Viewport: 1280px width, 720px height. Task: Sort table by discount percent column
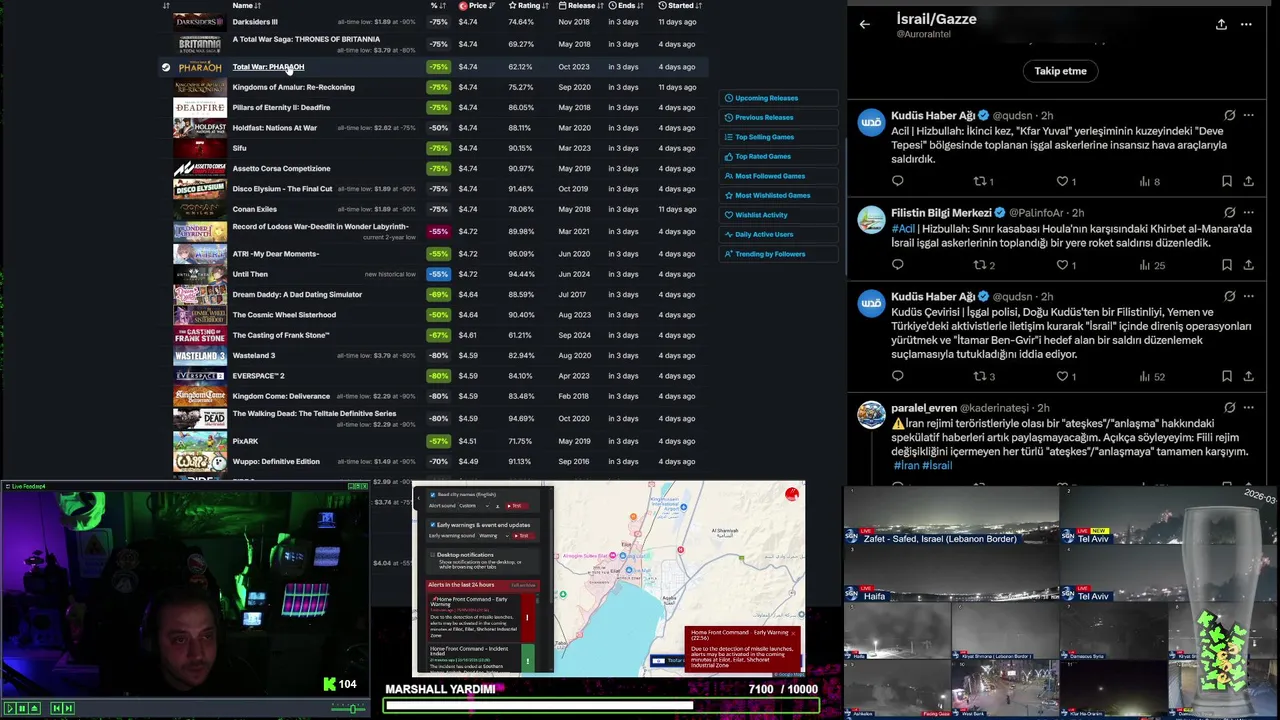(x=438, y=5)
